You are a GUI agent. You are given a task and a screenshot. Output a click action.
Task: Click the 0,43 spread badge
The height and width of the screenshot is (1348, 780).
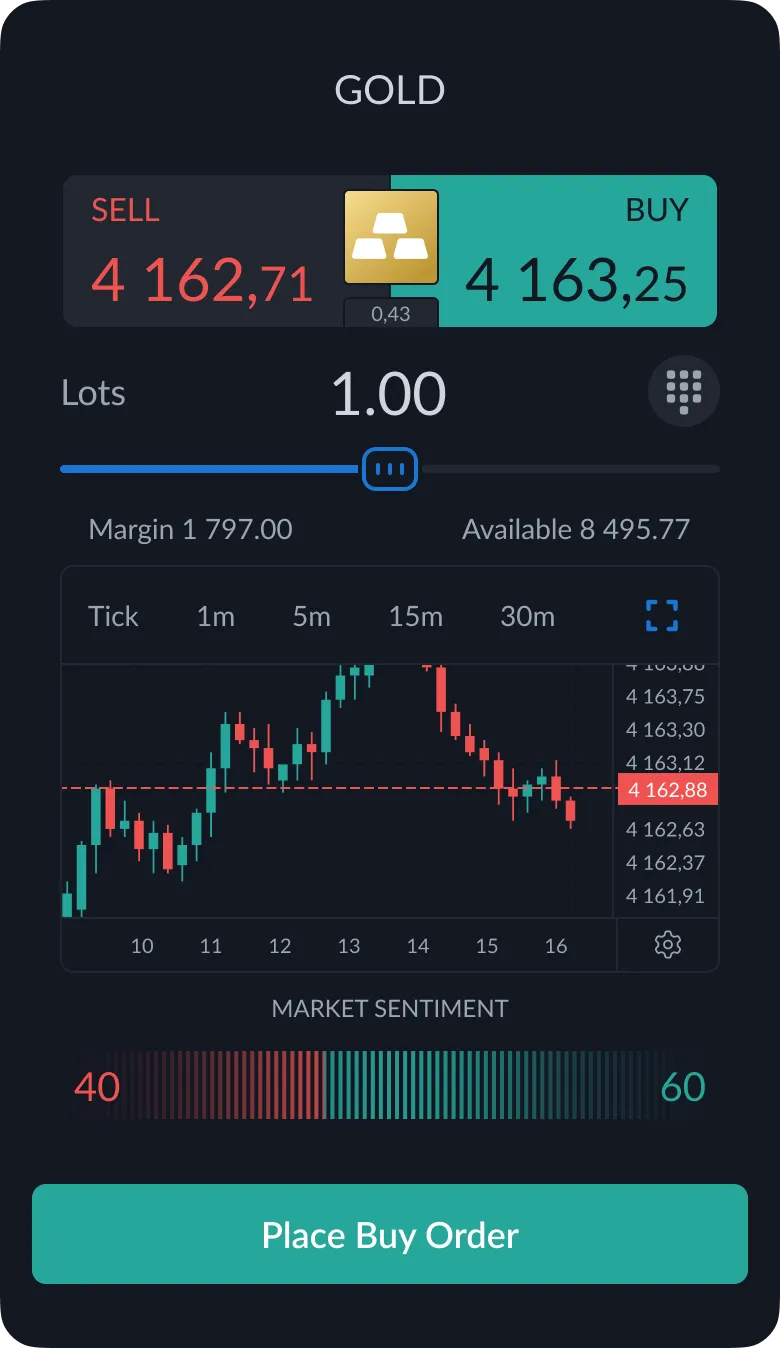[x=391, y=313]
